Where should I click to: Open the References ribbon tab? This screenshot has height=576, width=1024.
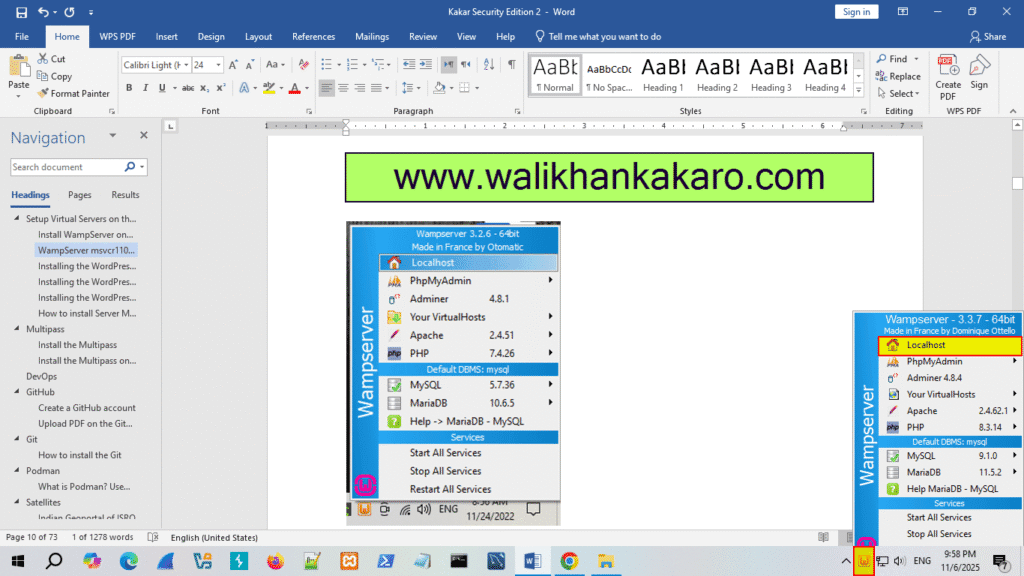pos(313,36)
